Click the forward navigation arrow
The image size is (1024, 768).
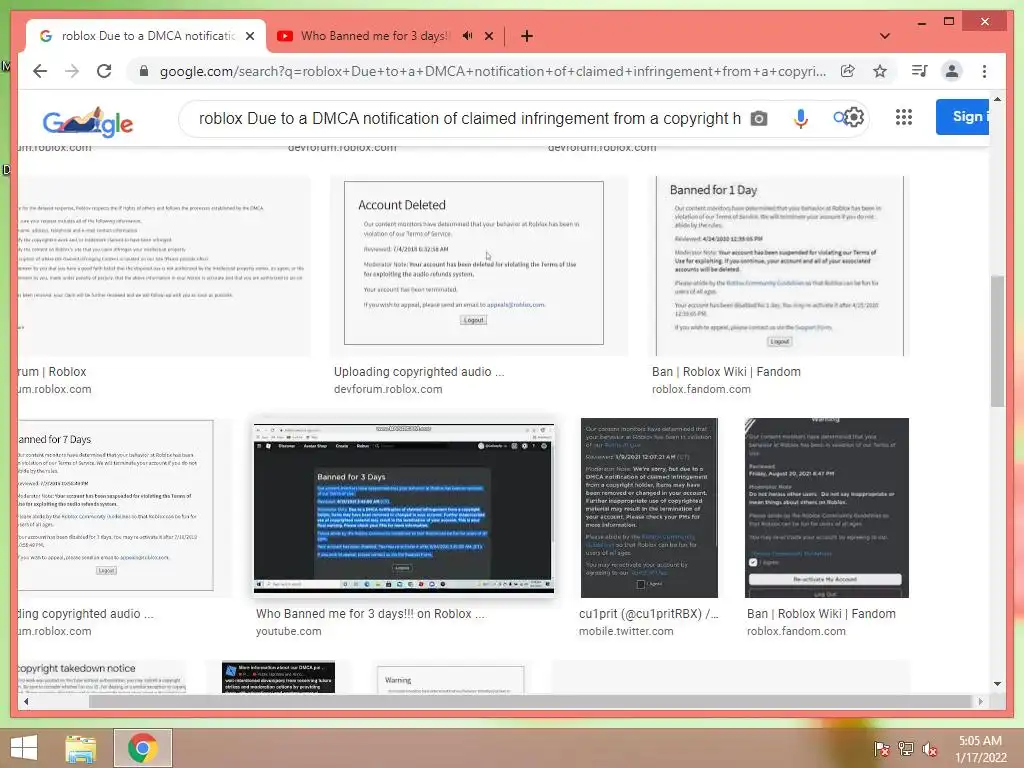[72, 71]
